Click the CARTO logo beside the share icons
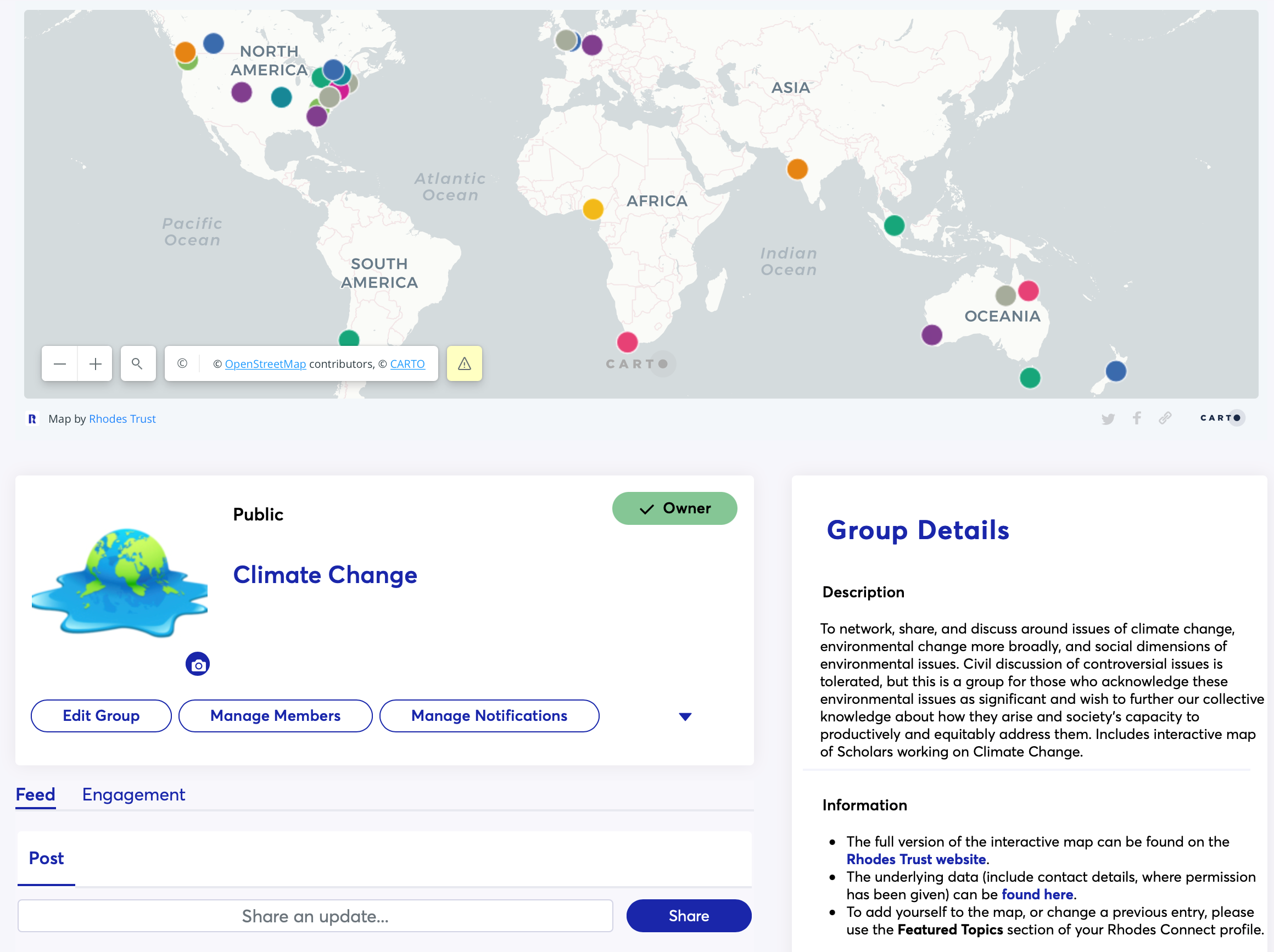Viewport: 1274px width, 952px height. click(x=1222, y=418)
